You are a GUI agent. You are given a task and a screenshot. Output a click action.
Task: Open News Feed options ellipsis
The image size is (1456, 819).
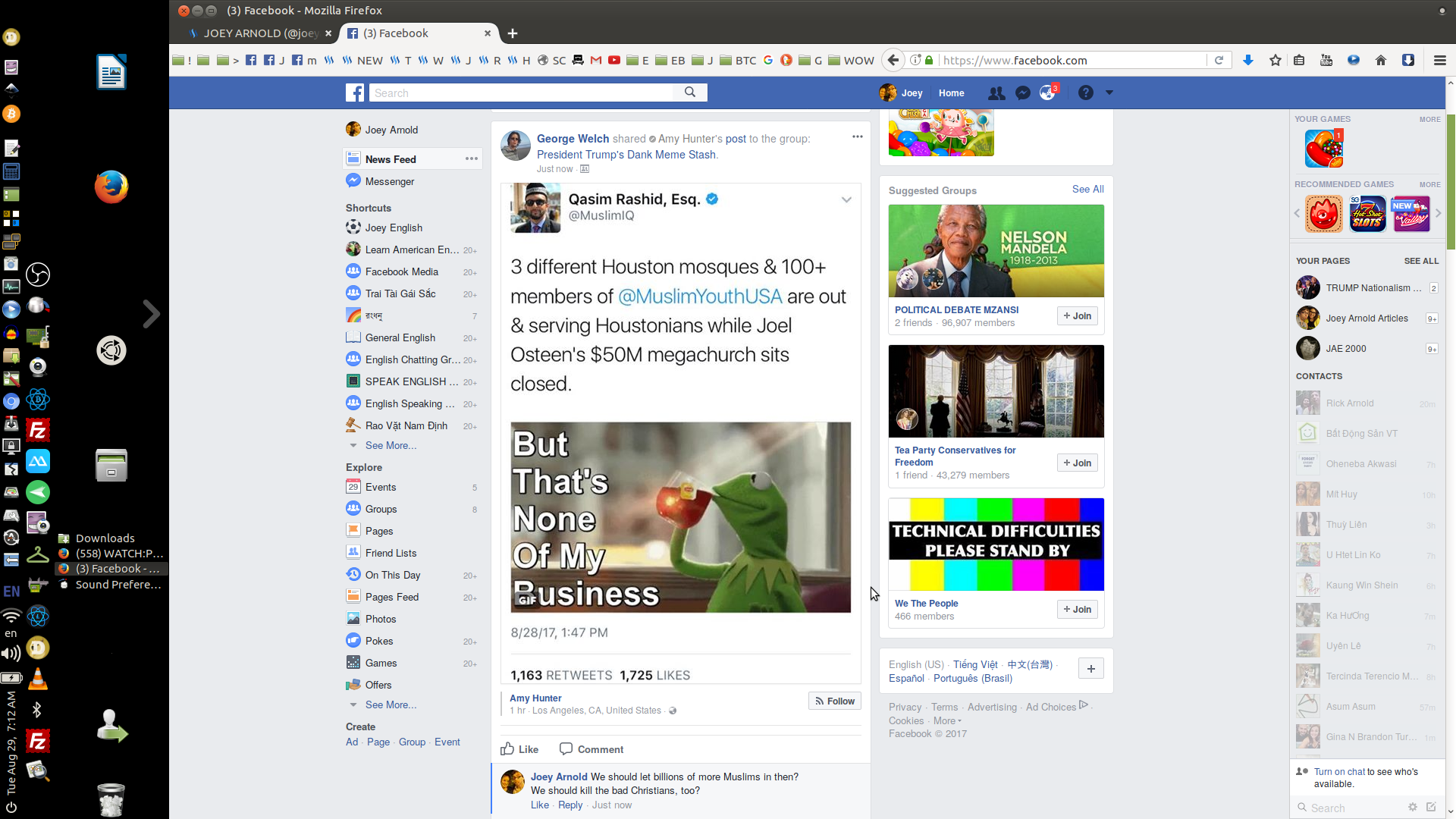472,159
